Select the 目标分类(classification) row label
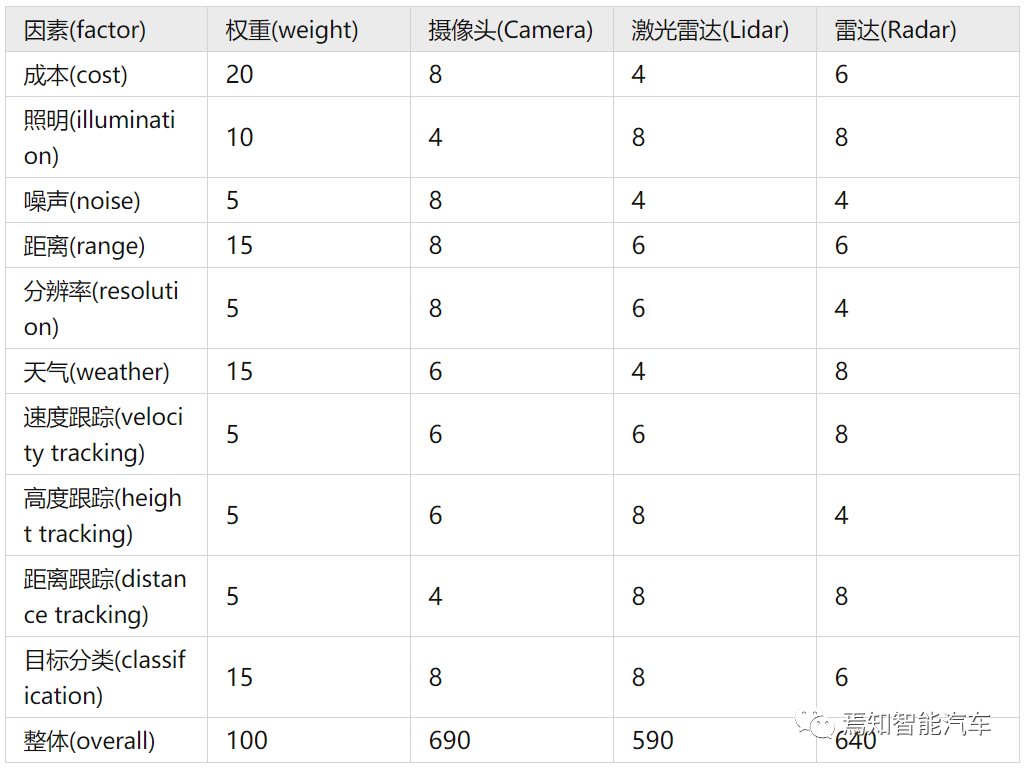The width and height of the screenshot is (1025, 769). [x=105, y=677]
